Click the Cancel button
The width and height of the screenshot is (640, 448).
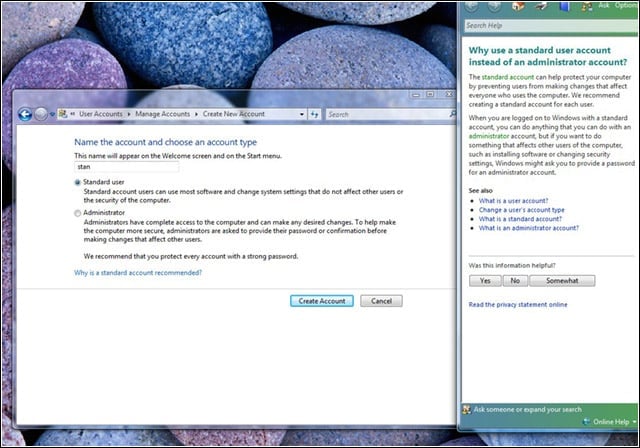click(x=381, y=301)
